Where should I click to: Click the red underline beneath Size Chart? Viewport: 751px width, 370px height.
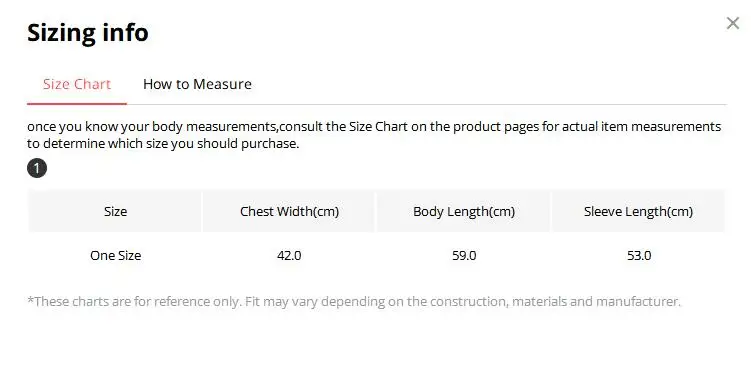(x=77, y=103)
